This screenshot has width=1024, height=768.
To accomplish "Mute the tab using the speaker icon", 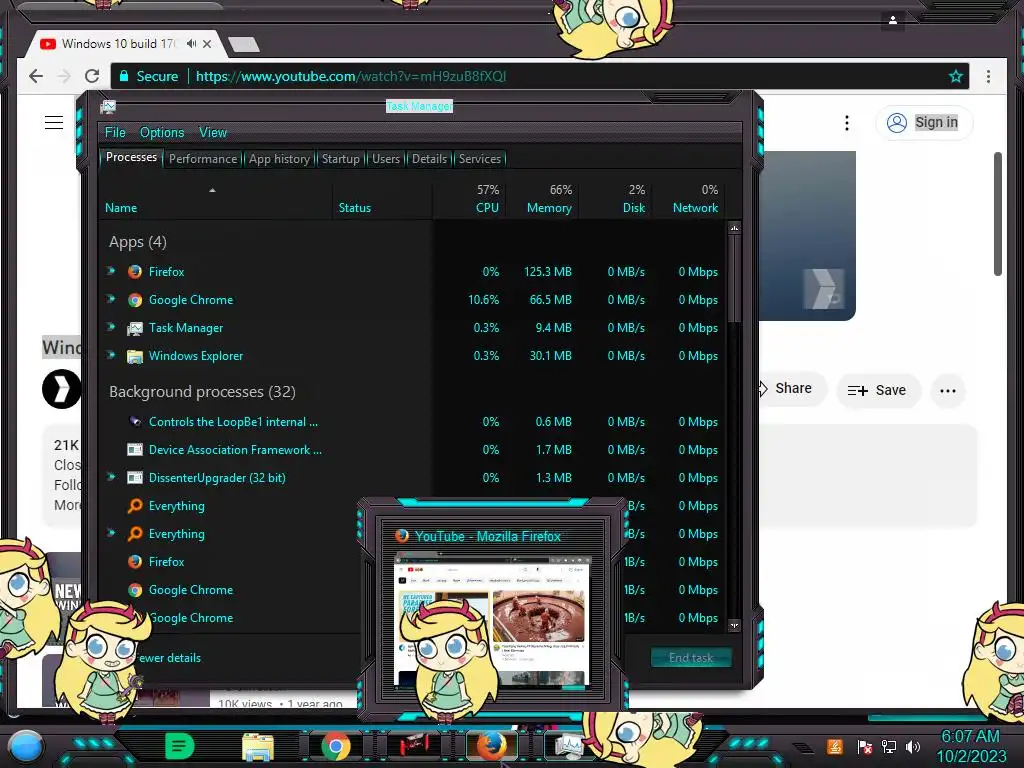I will click(x=191, y=44).
